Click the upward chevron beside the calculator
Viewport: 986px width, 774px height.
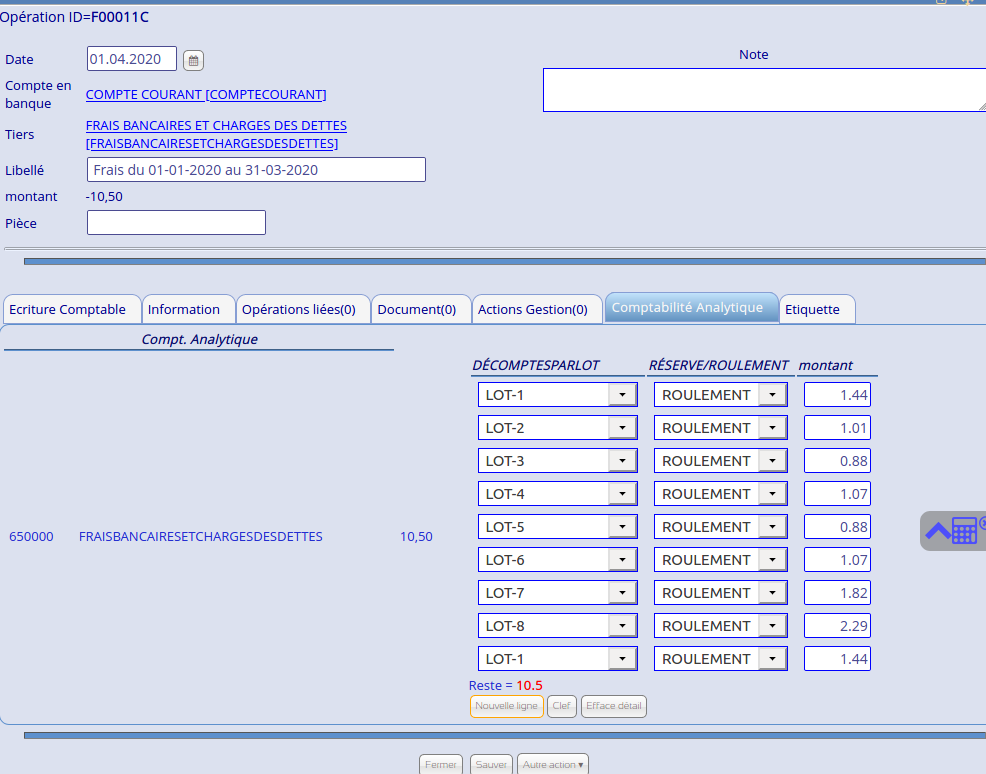click(x=937, y=531)
